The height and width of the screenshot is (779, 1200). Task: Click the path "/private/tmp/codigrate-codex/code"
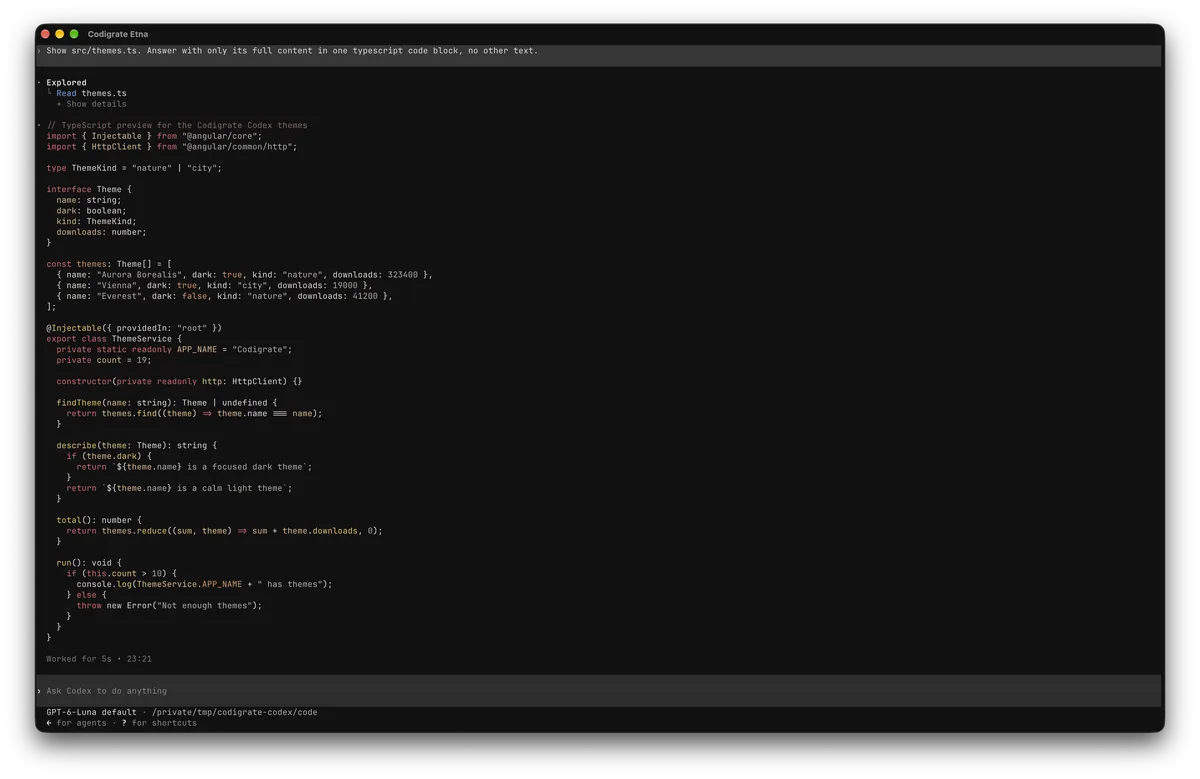pyautogui.click(x=234, y=713)
